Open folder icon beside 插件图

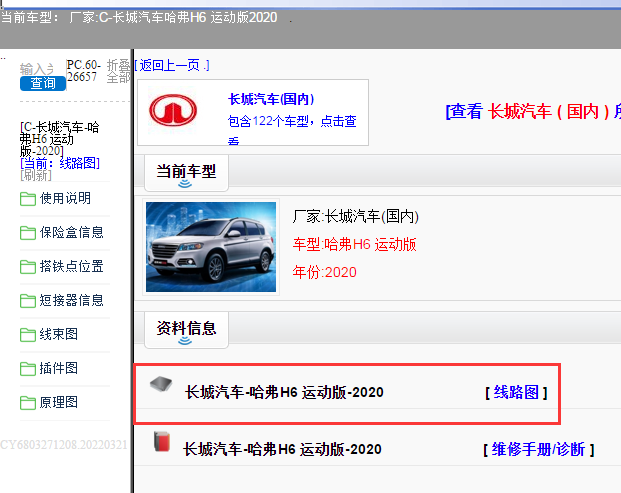pos(28,369)
